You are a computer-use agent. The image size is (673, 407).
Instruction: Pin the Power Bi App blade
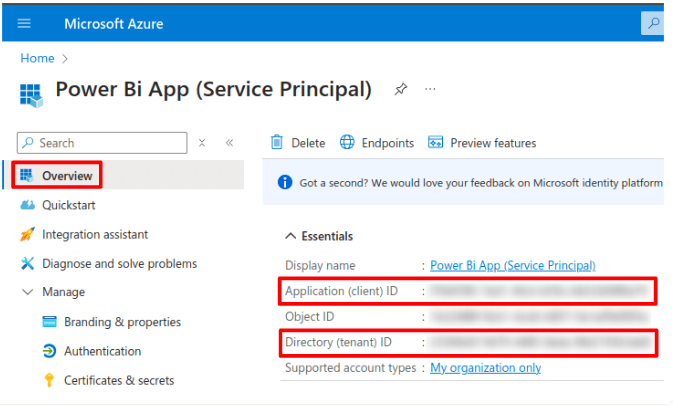coord(400,89)
